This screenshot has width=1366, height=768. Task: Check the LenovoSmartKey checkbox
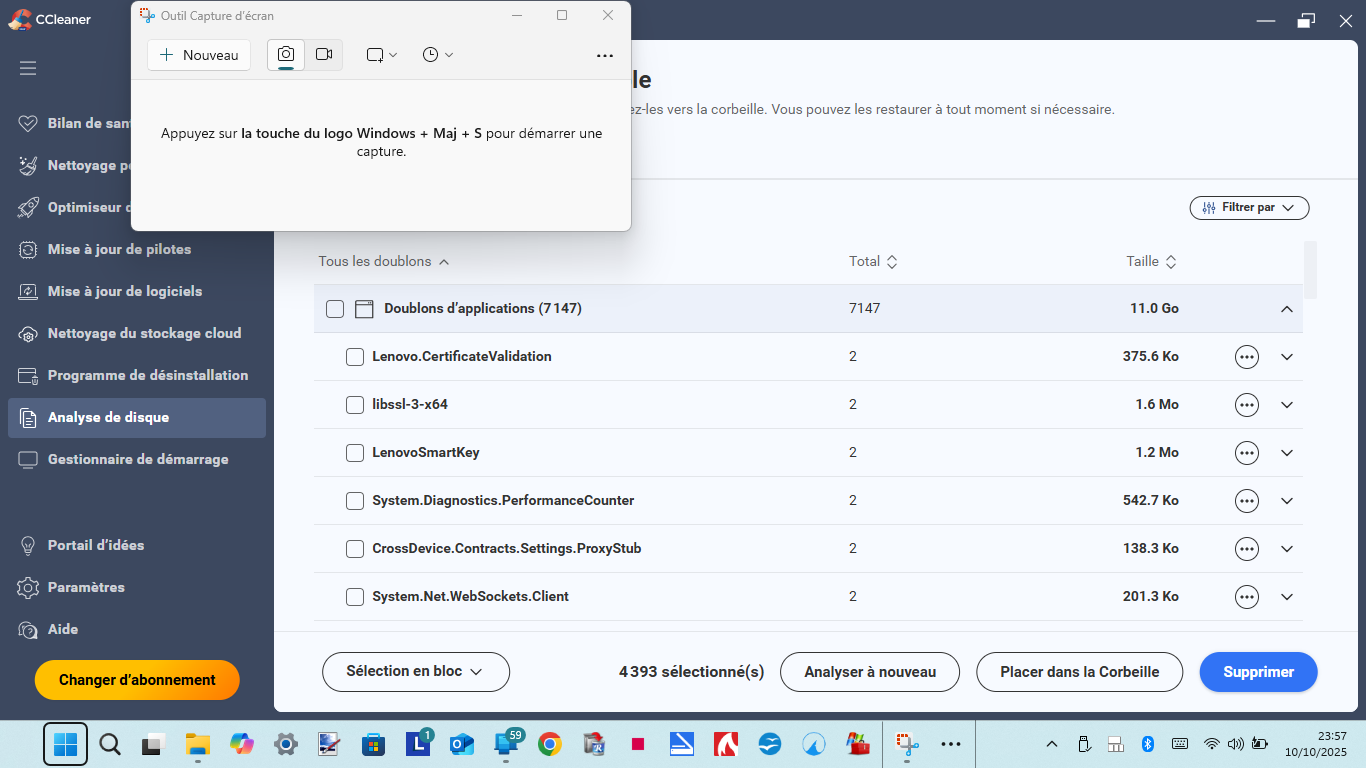coord(355,453)
